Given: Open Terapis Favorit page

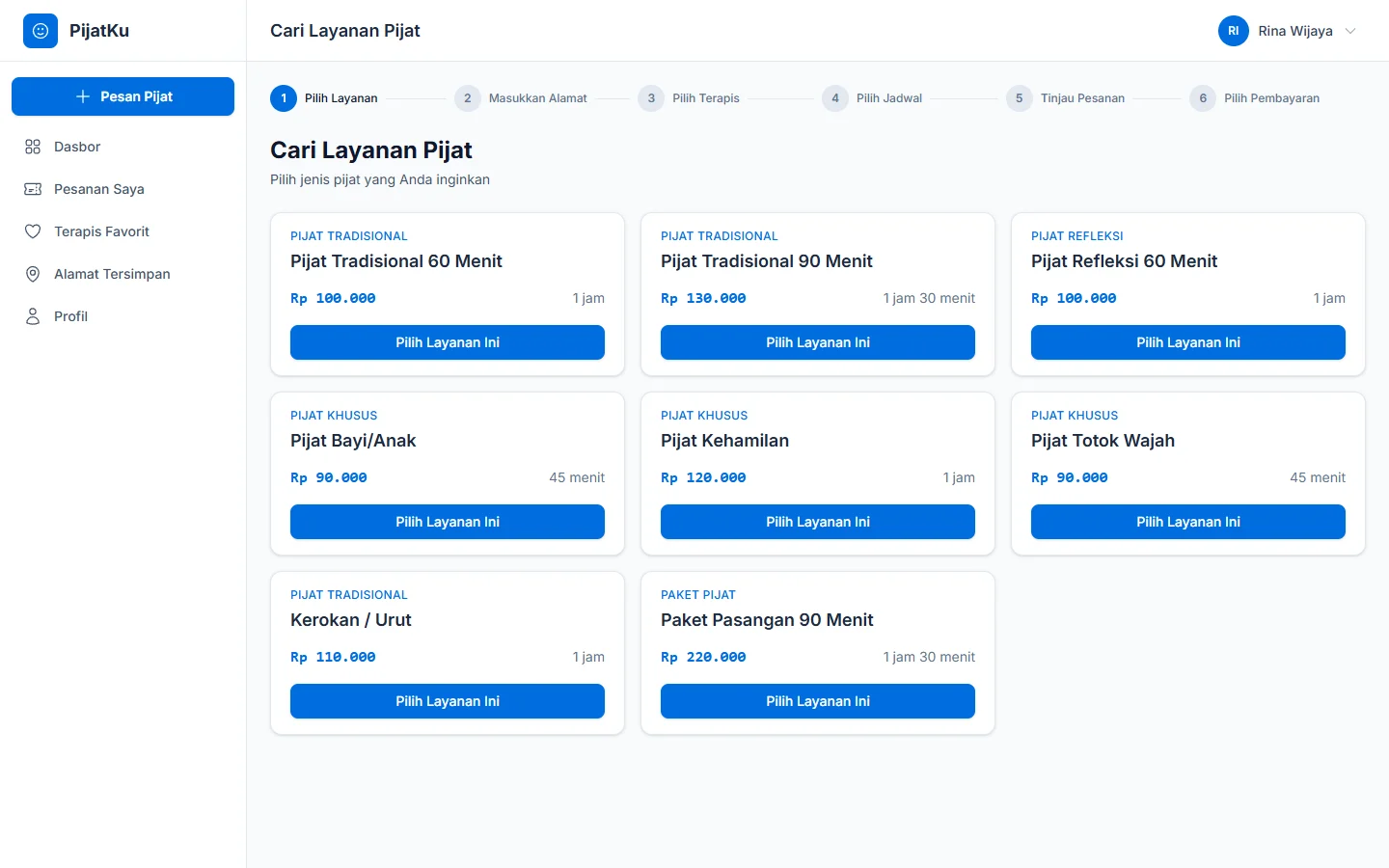Looking at the screenshot, I should point(123,231).
